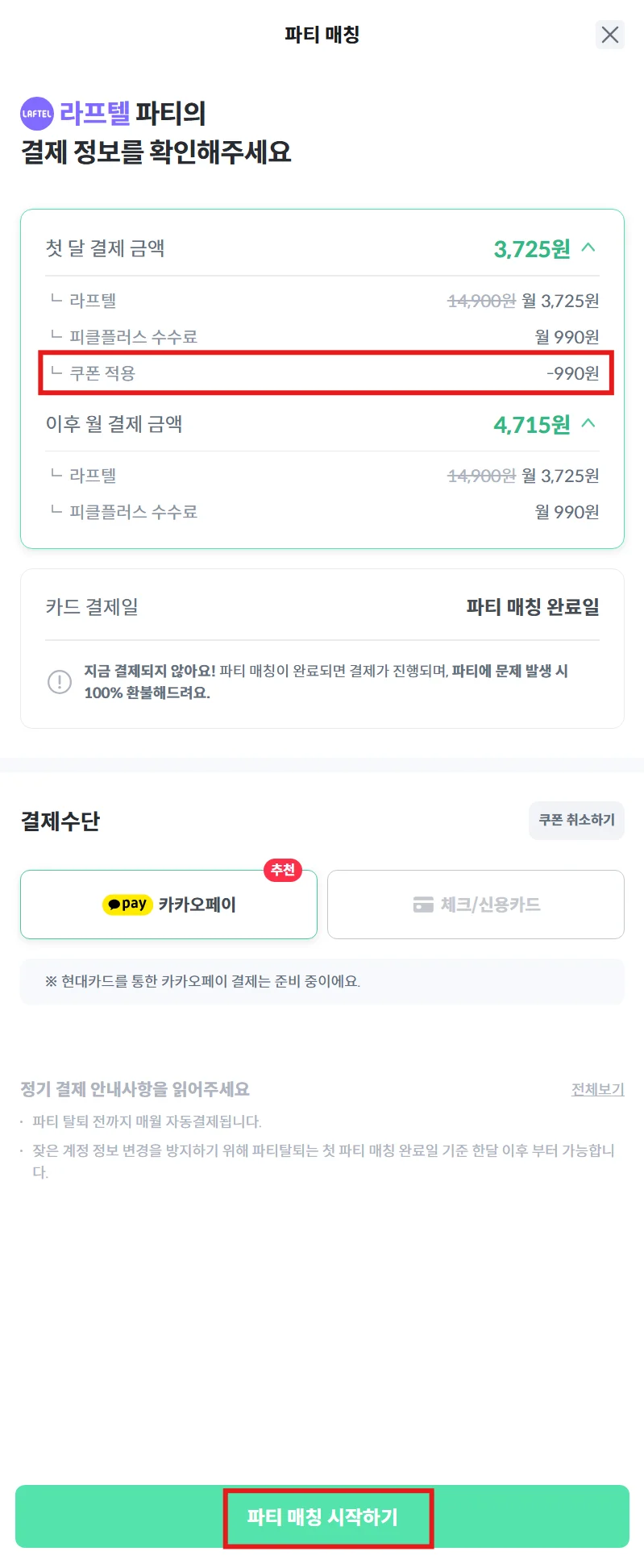Close the 파티 매칭 dialog

pos(610,35)
